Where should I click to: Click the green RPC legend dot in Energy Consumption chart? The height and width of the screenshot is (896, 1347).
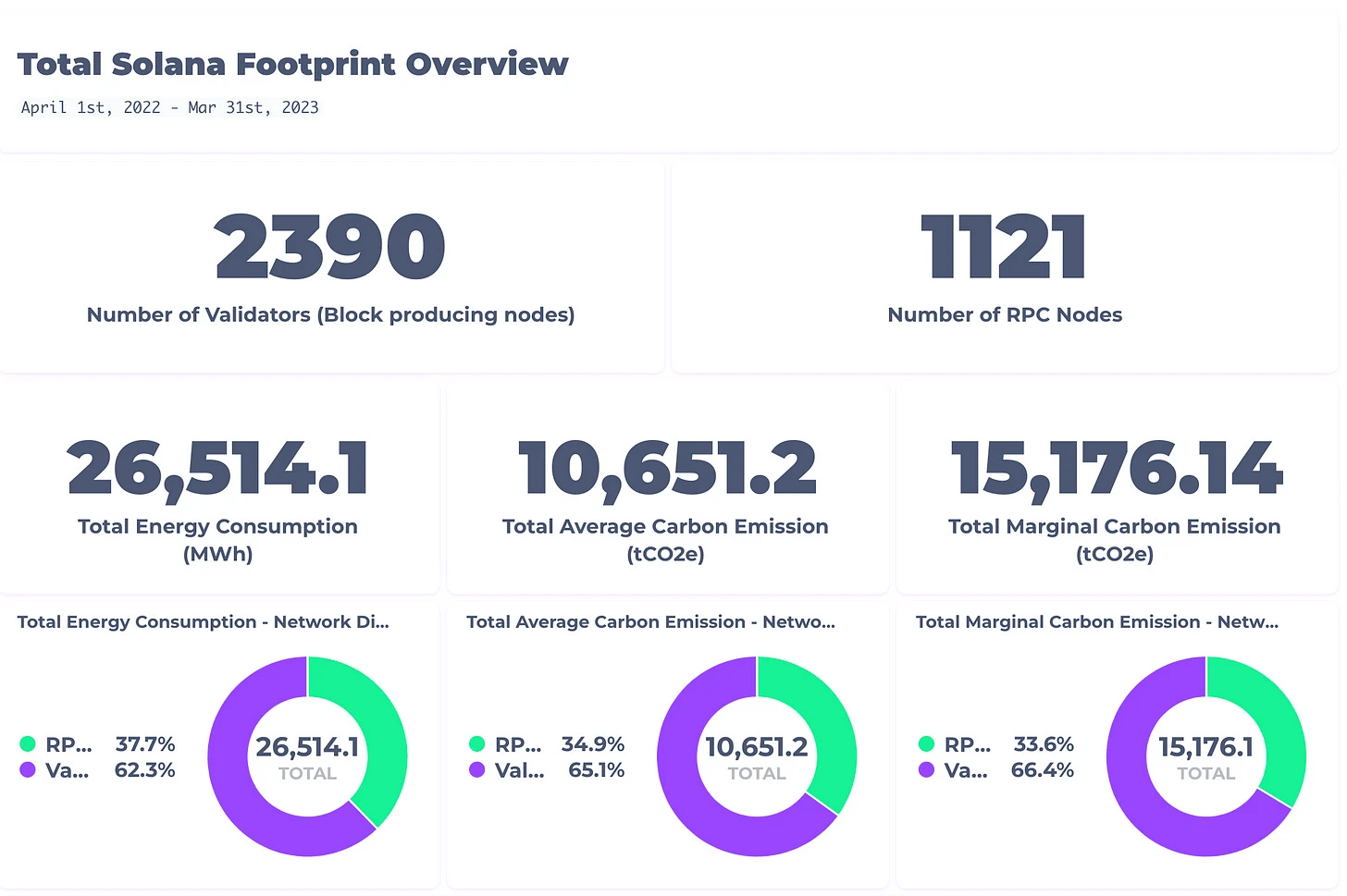tap(28, 743)
